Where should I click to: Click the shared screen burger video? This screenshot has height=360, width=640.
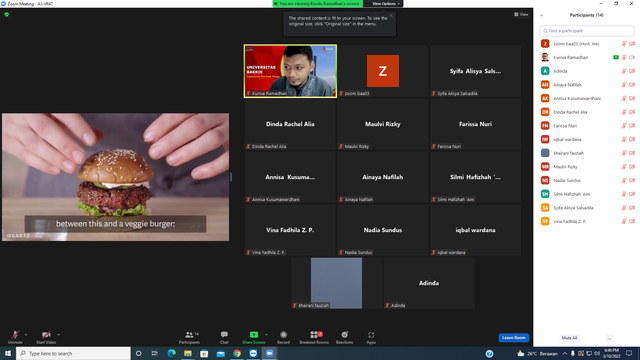click(x=116, y=177)
